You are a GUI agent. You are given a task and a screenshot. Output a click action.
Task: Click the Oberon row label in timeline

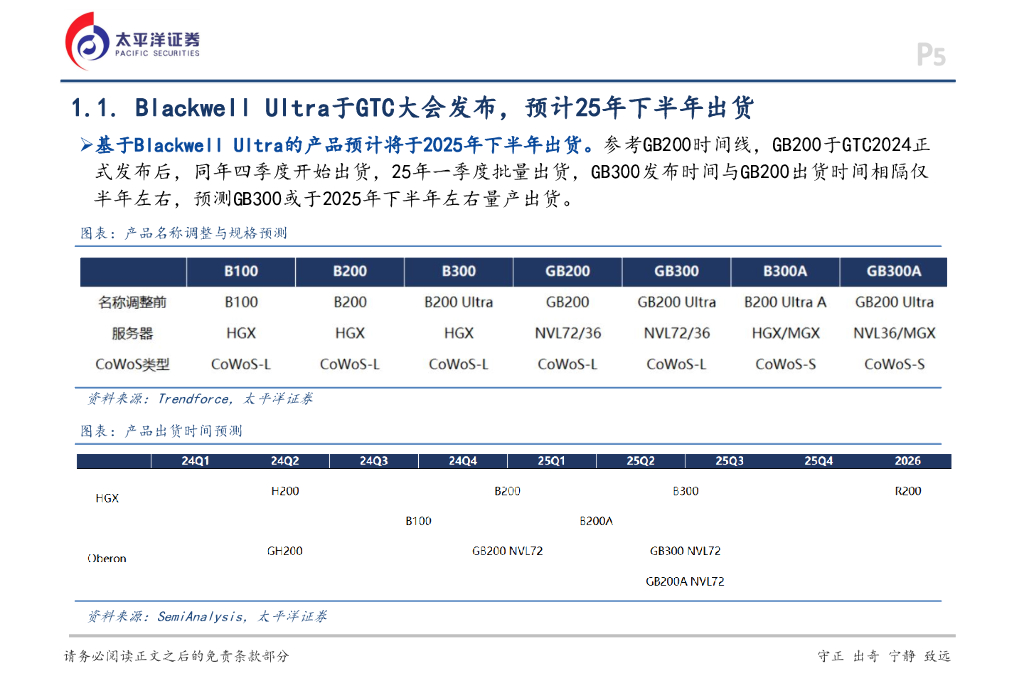(x=106, y=559)
